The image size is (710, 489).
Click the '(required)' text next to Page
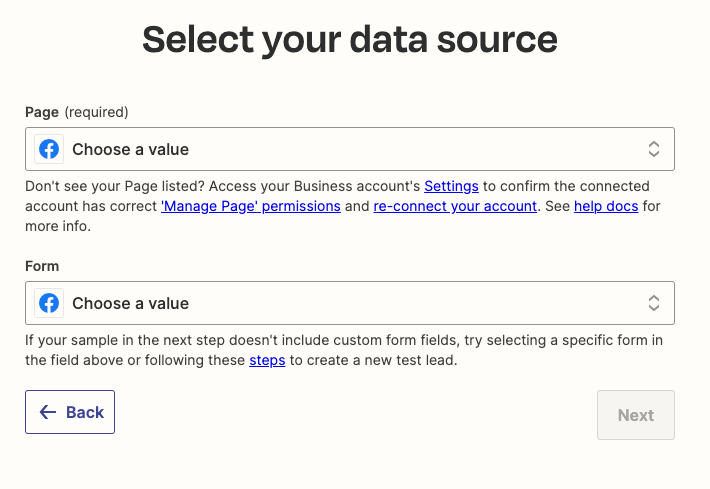[x=97, y=112]
